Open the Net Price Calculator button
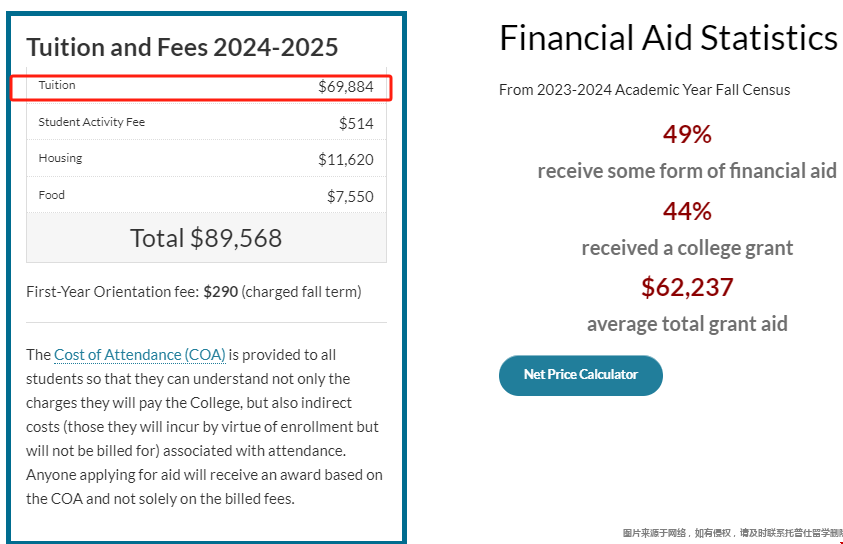 [581, 375]
